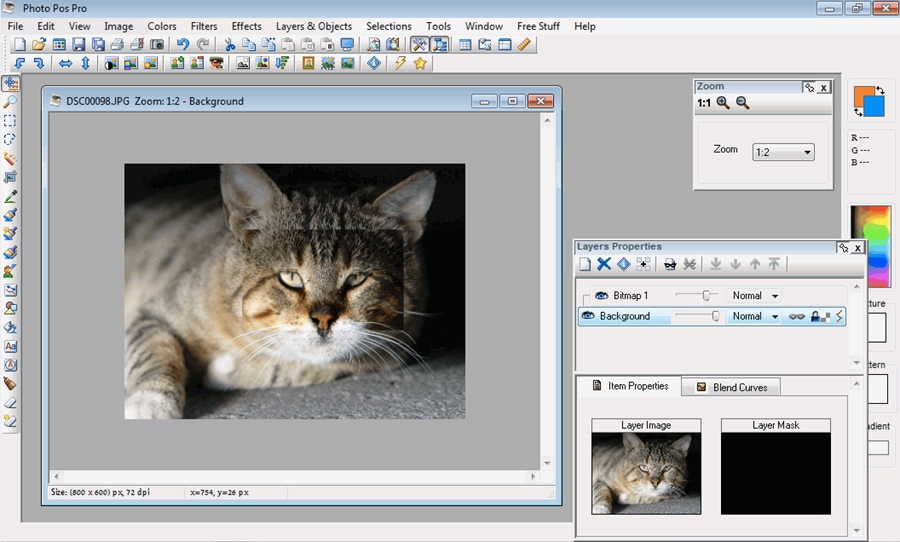Toggle the Background layer glasses icon
The height and width of the screenshot is (542, 900).
pyautogui.click(x=796, y=316)
